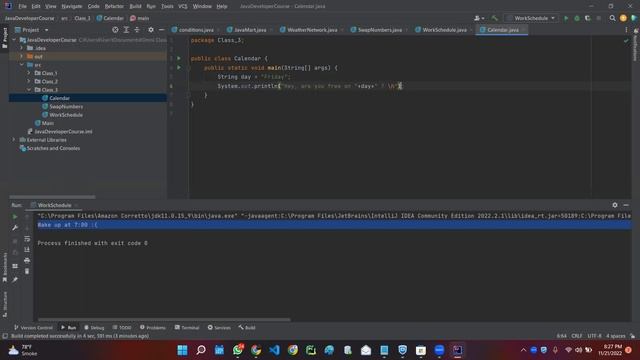Open Visual Studio Code from taskbar
This screenshot has height=360, width=640.
(274, 350)
